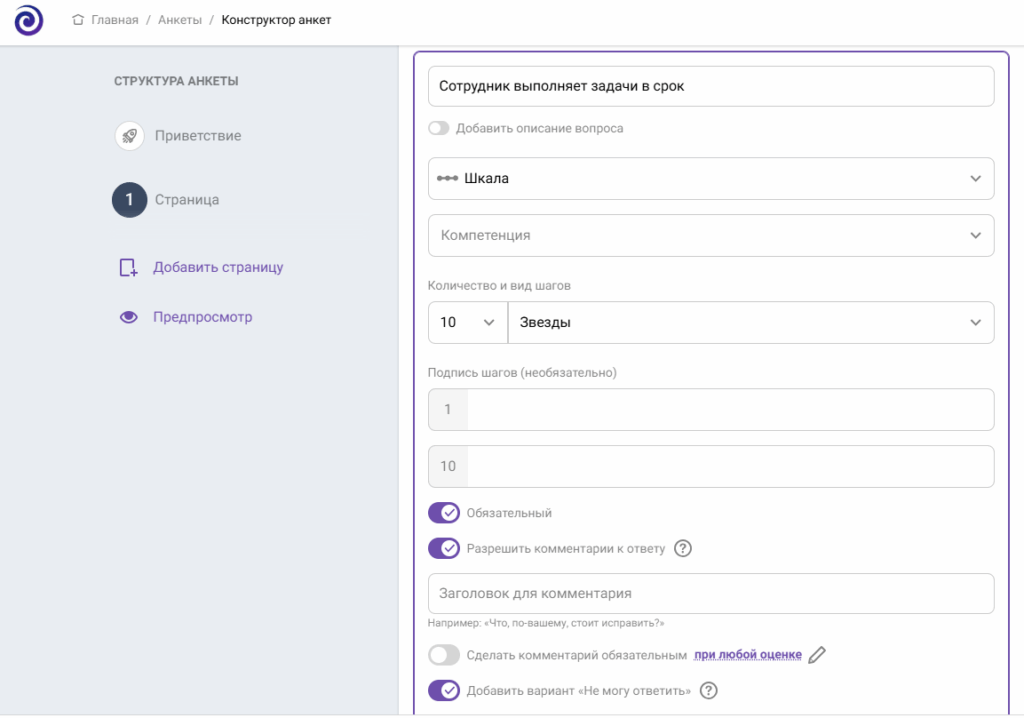The image size is (1024, 718).
Task: Click the Заголовок для комментария field
Action: point(710,593)
